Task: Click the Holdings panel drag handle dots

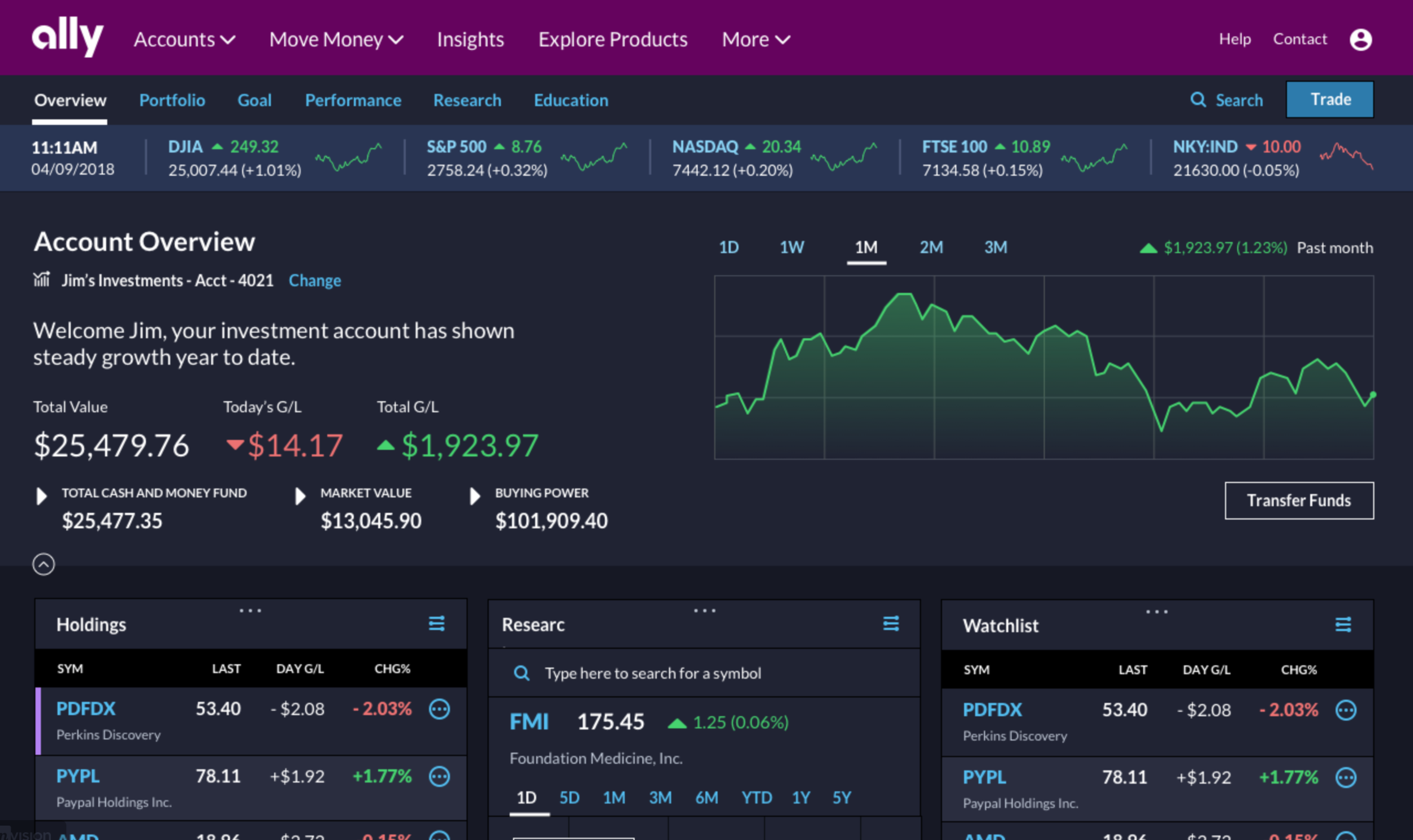Action: pyautogui.click(x=250, y=611)
